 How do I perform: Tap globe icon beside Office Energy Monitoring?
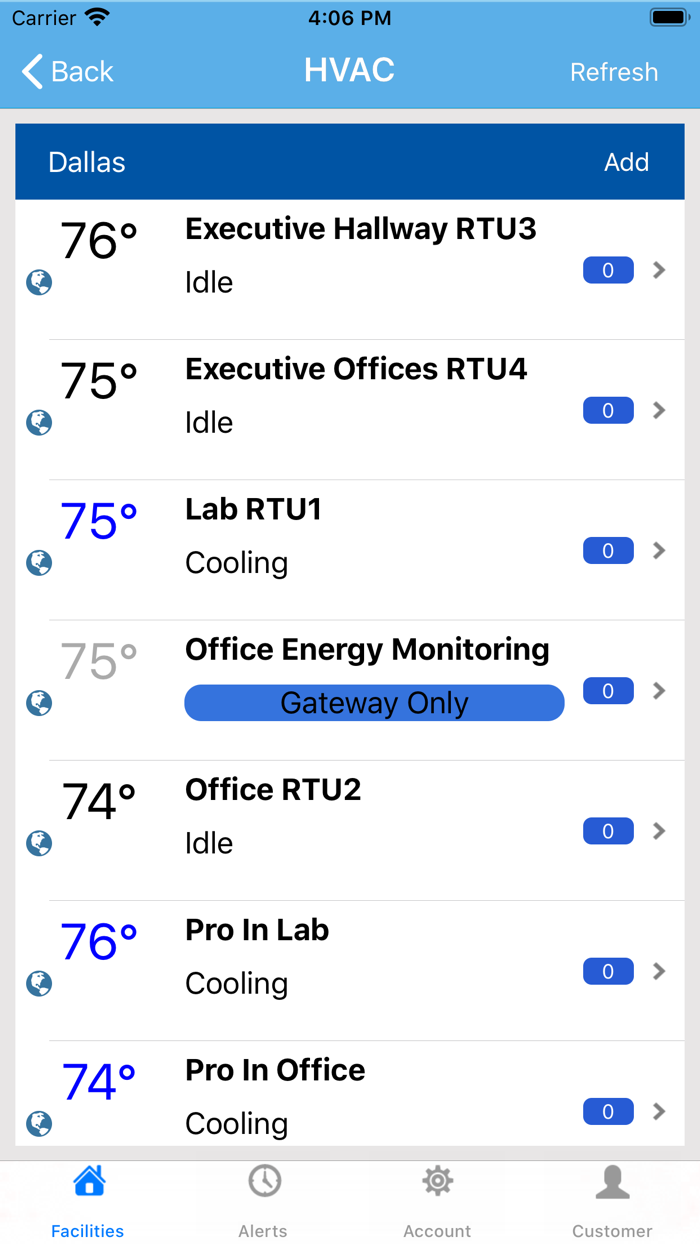(x=39, y=703)
